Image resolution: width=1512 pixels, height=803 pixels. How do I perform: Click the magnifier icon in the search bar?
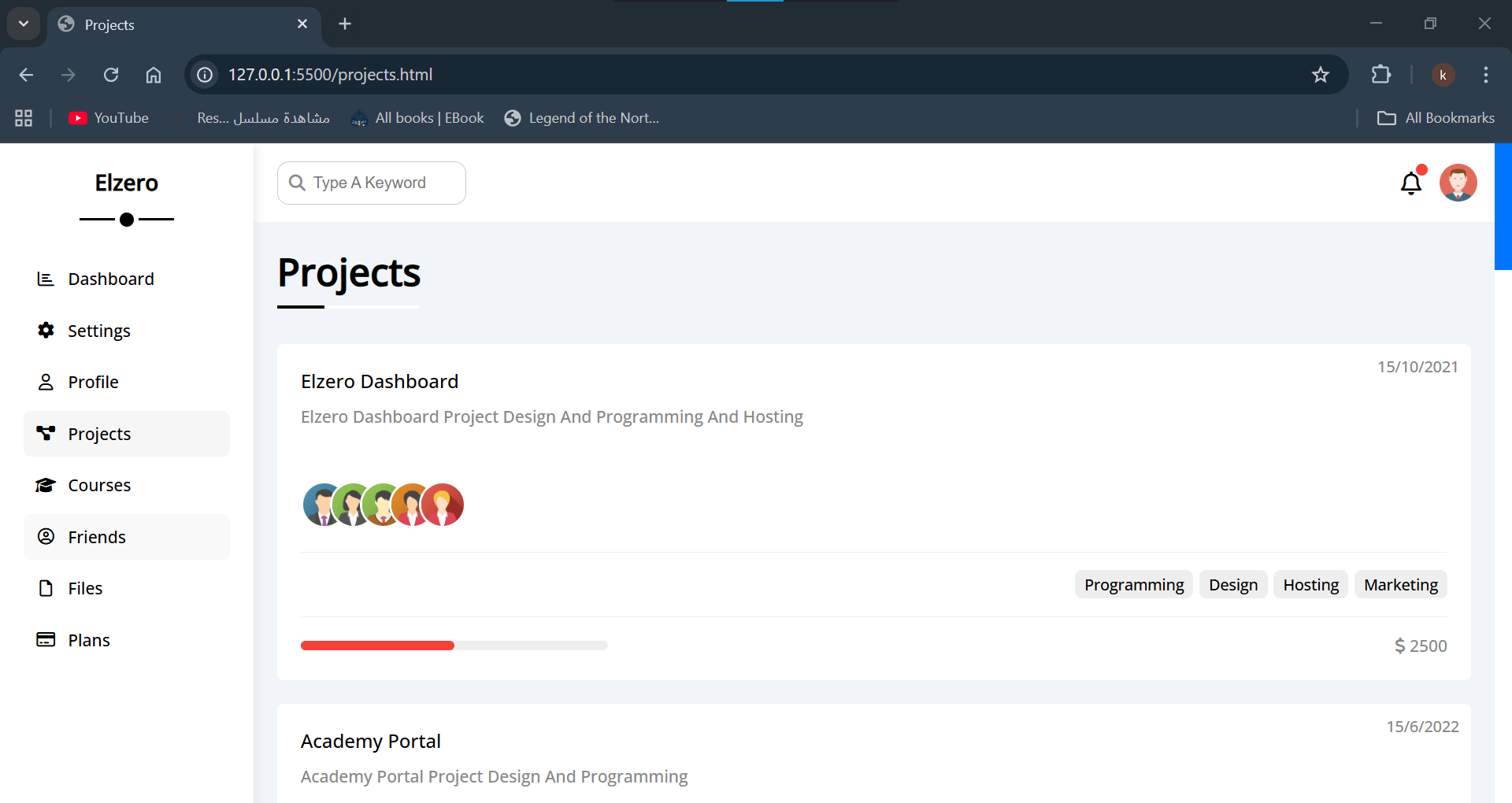(x=298, y=183)
